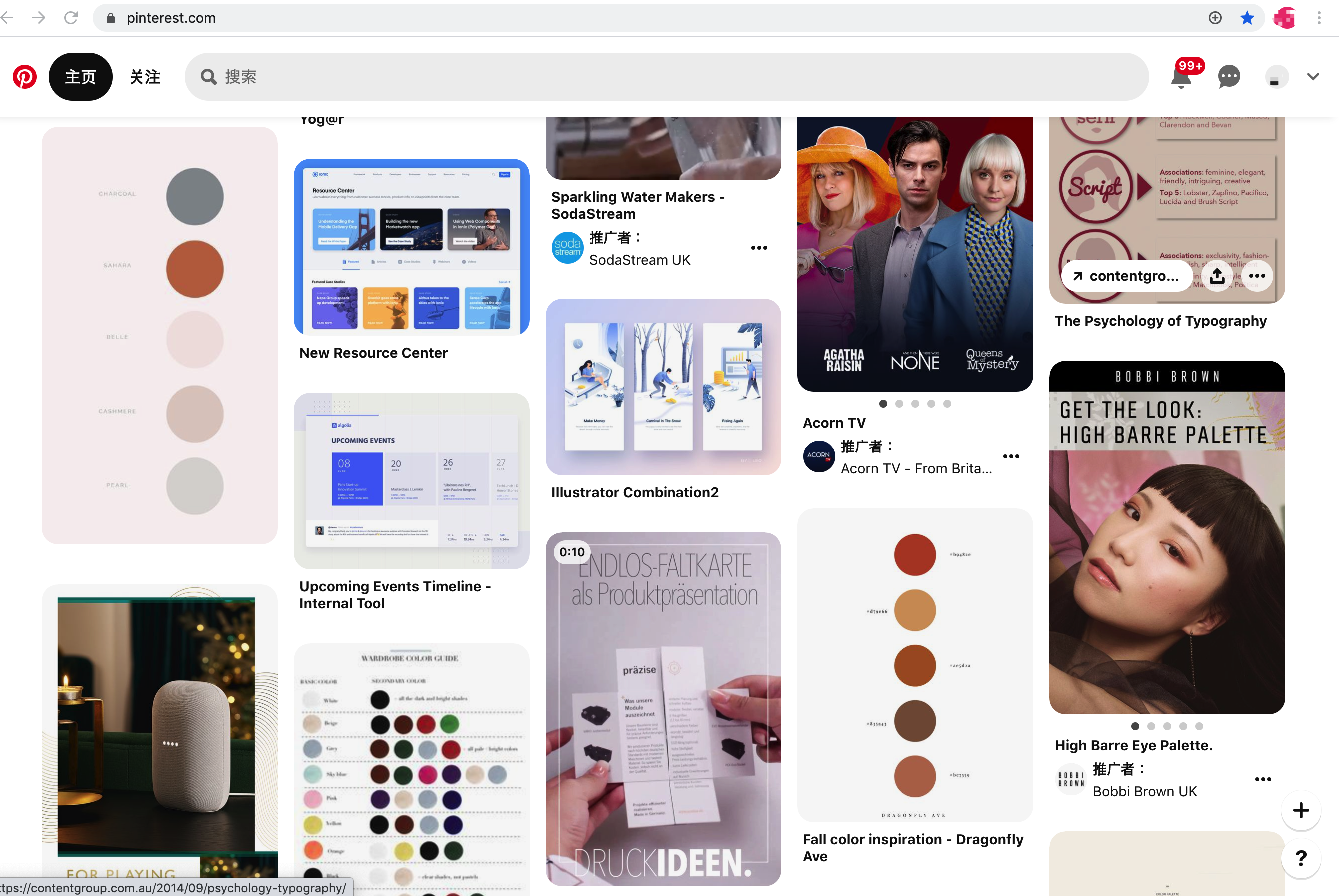
Task: Open the Endlos-Faltkarte video pin
Action: coord(664,709)
